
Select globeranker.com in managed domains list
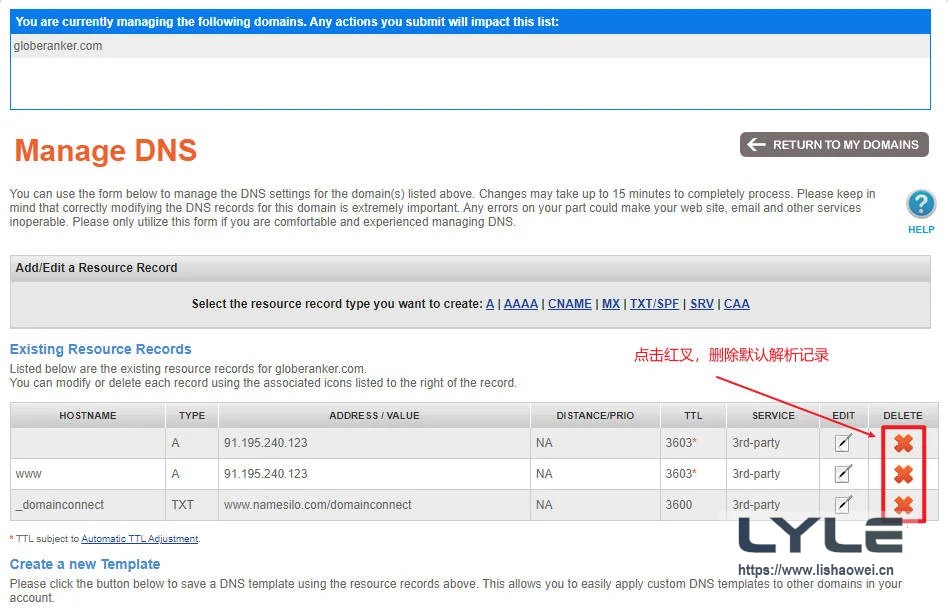coord(58,46)
